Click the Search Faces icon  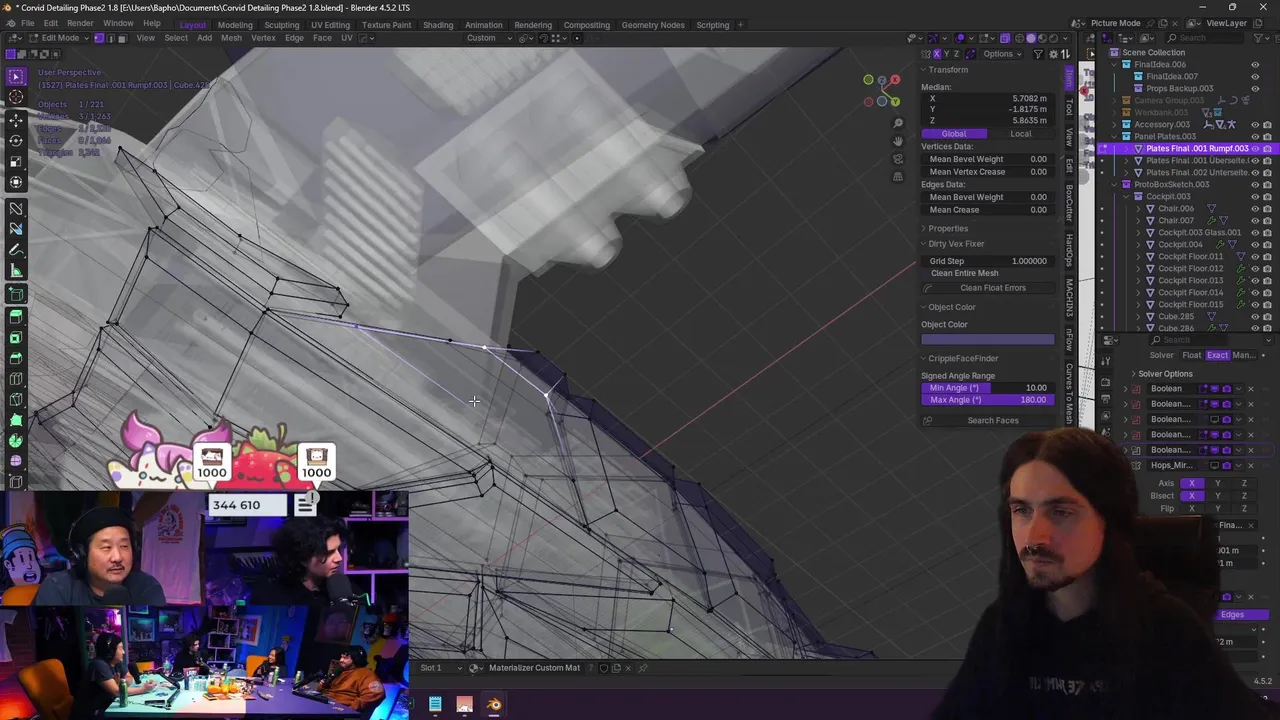click(x=928, y=421)
